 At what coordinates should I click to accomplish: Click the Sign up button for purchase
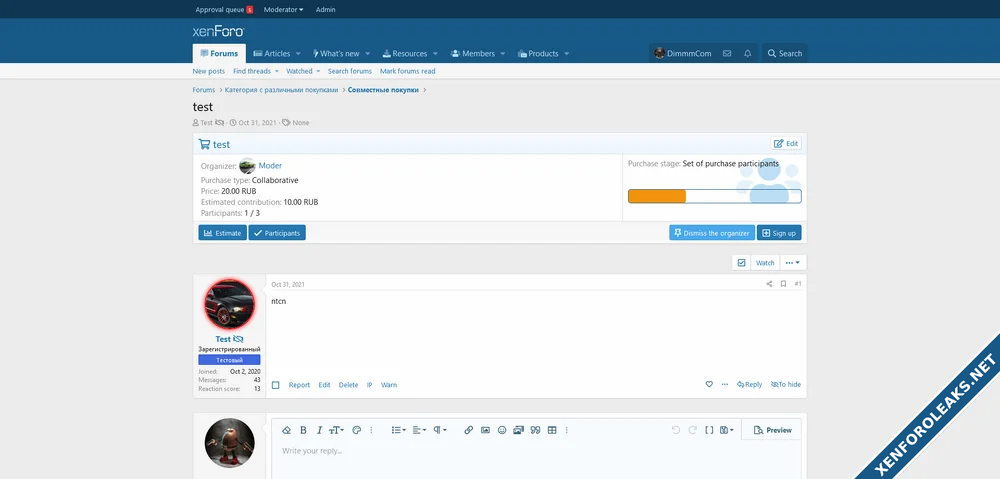pyautogui.click(x=779, y=233)
